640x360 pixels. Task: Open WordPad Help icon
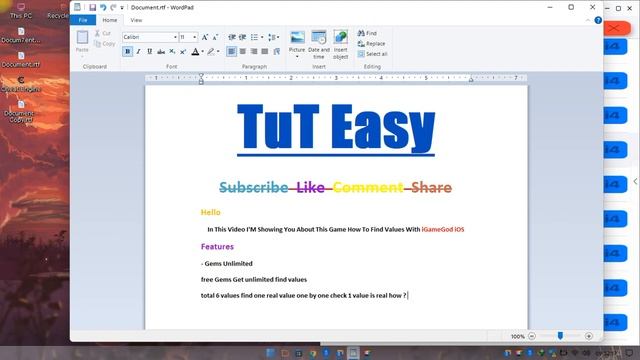598,20
